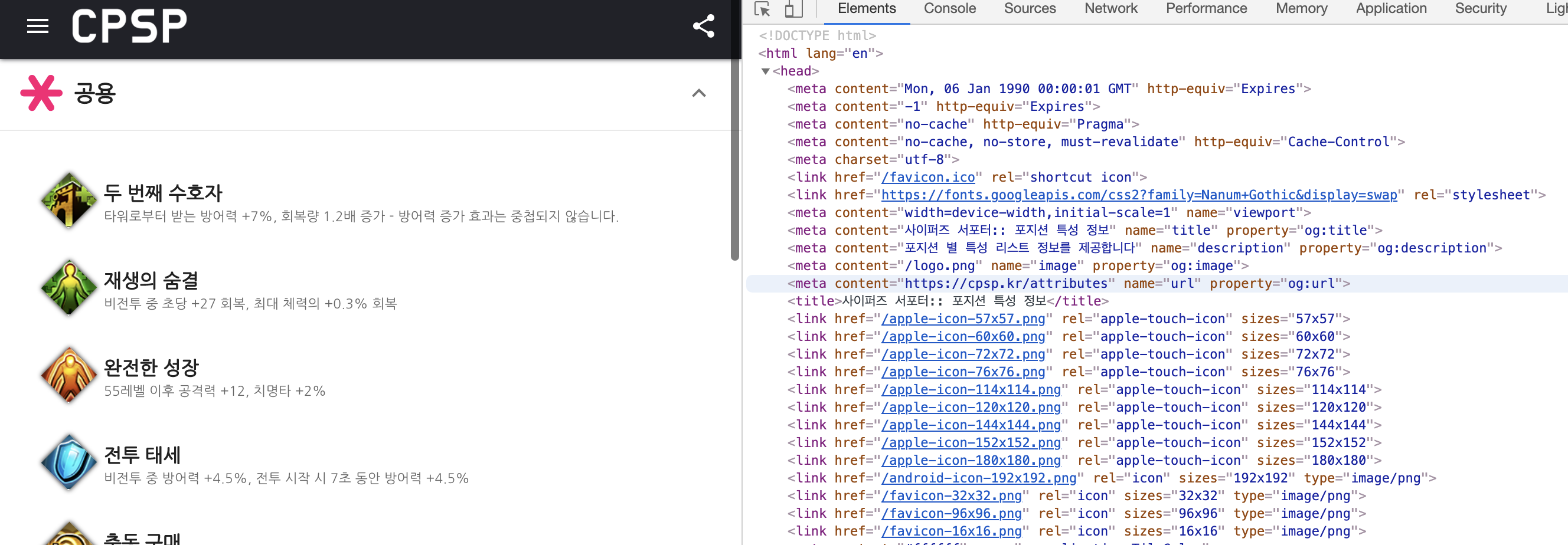Viewport: 1568px width, 545px height.
Task: Open the /favicon.ico link
Action: tap(928, 178)
